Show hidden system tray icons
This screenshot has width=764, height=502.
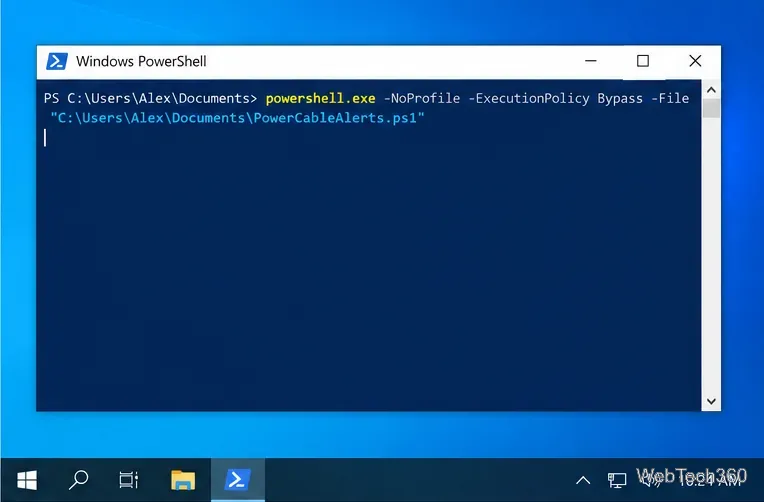(583, 481)
